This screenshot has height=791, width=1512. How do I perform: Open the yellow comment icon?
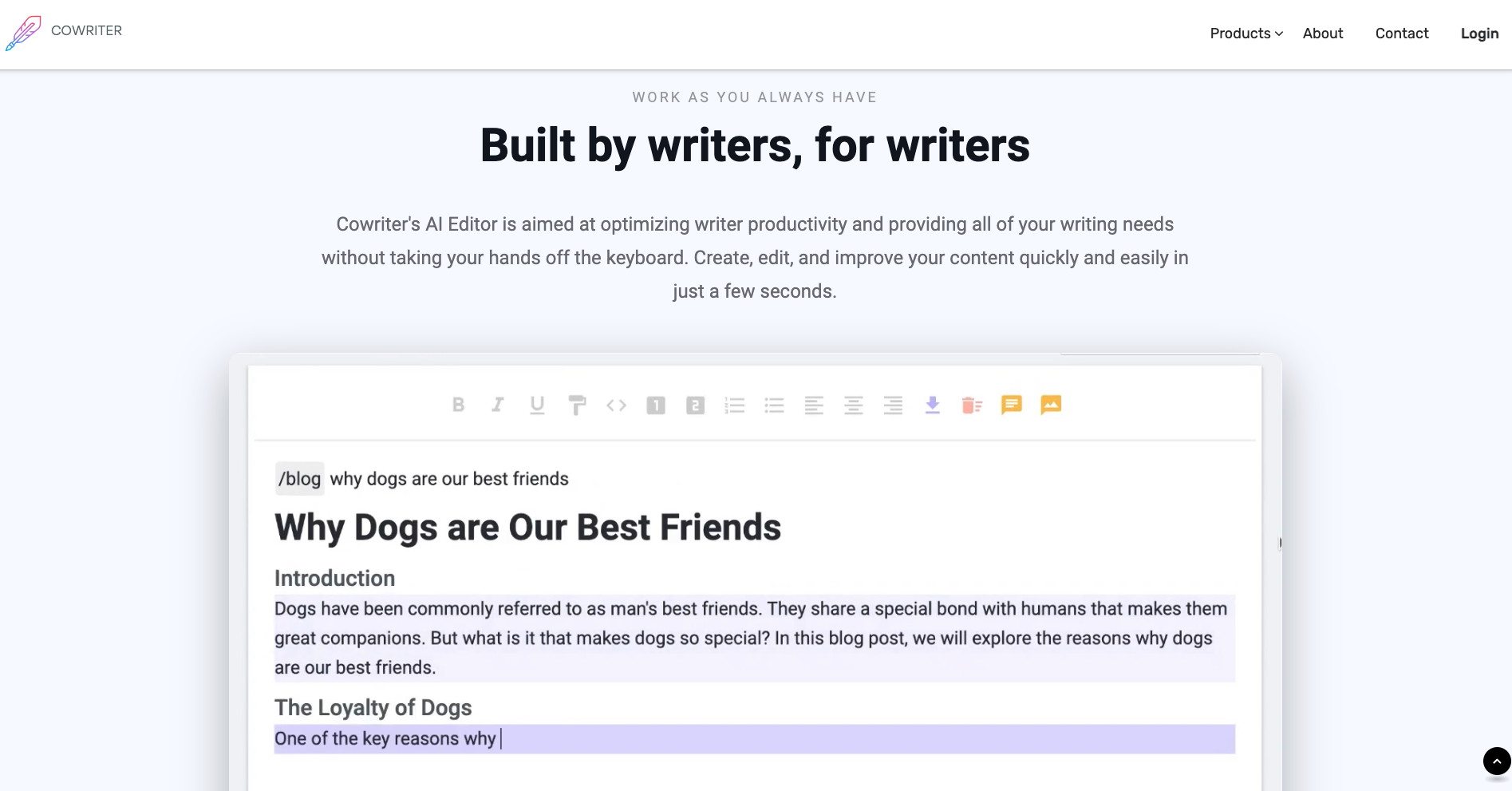pos(1011,405)
